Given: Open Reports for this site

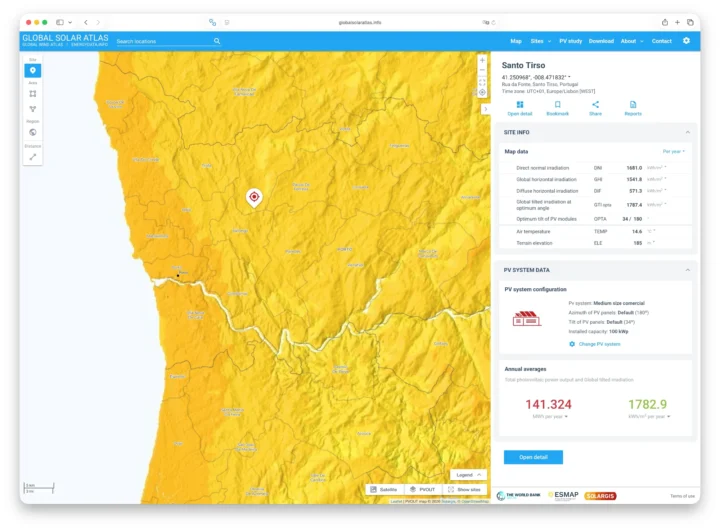Looking at the screenshot, I should coord(633,108).
